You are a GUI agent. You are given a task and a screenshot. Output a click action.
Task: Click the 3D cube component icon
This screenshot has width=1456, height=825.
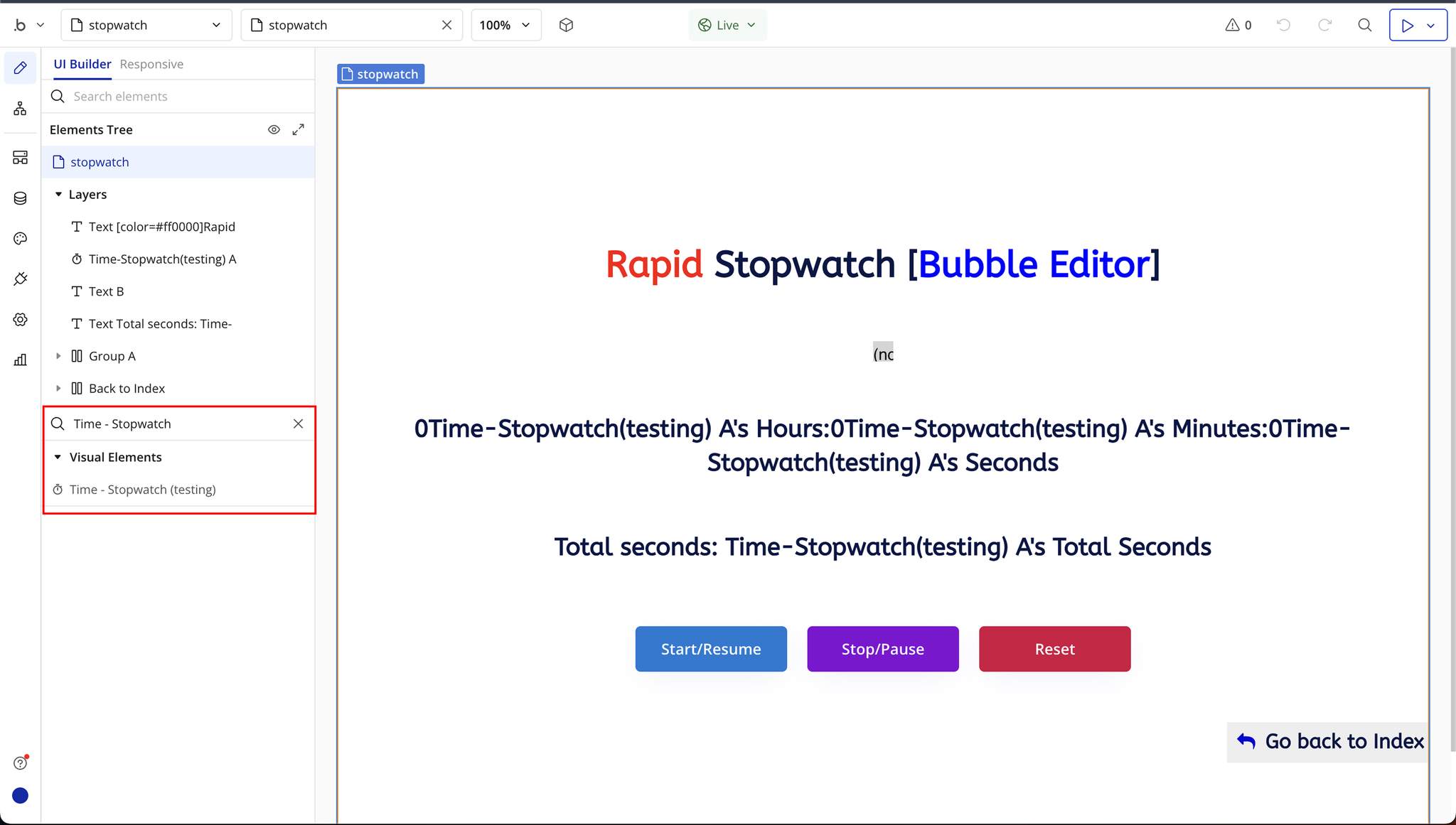coord(566,25)
